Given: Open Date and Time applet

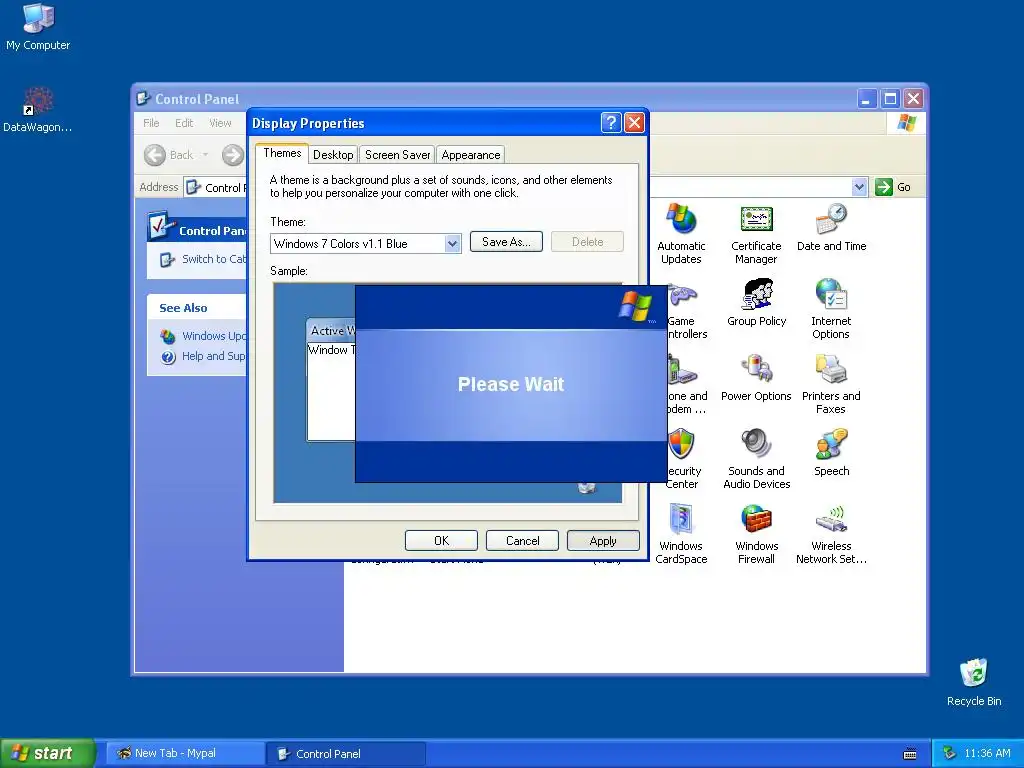Looking at the screenshot, I should pyautogui.click(x=831, y=227).
